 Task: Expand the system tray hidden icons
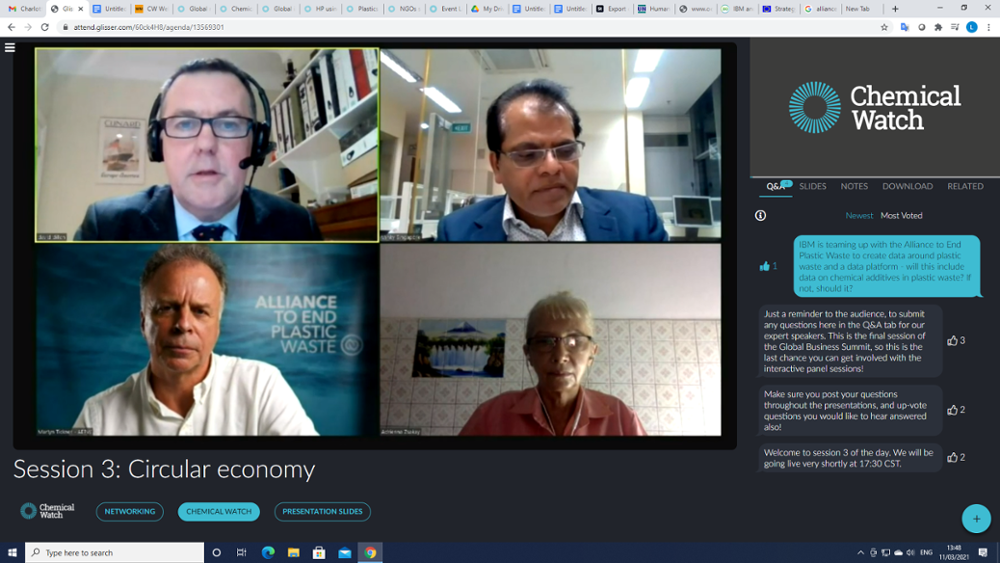tap(860, 552)
